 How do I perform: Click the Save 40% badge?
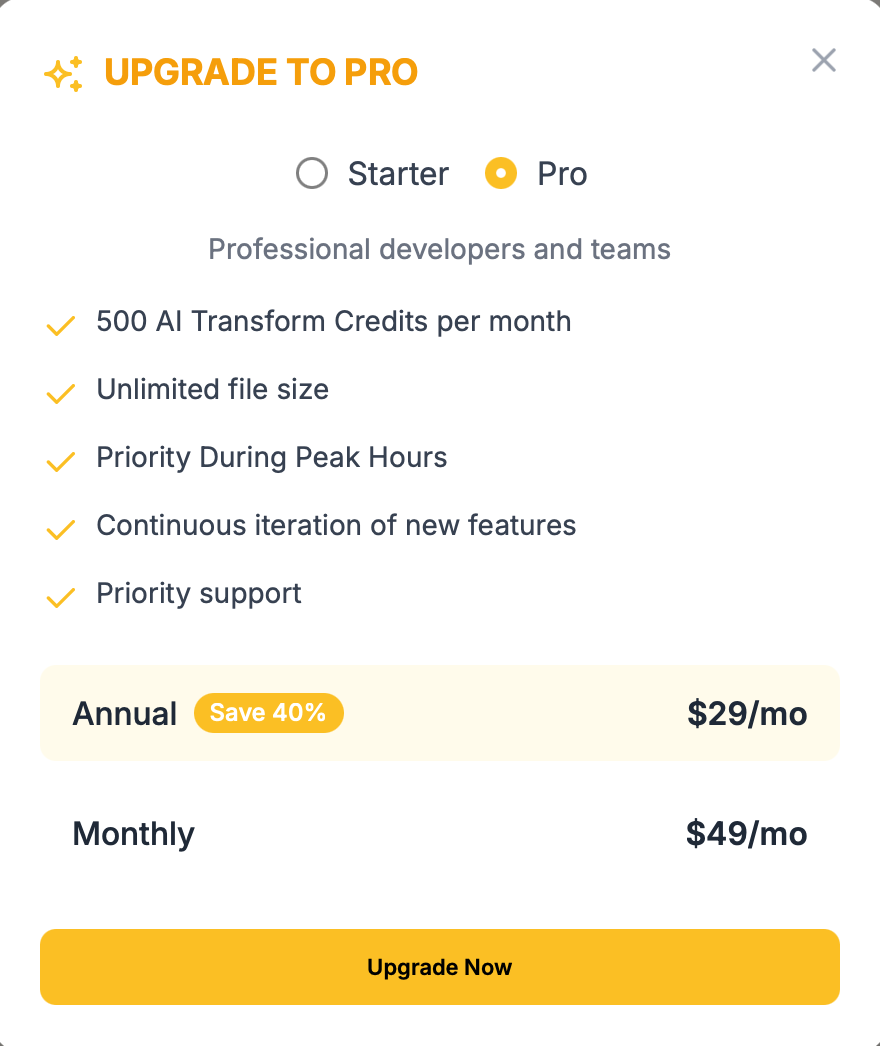[268, 713]
